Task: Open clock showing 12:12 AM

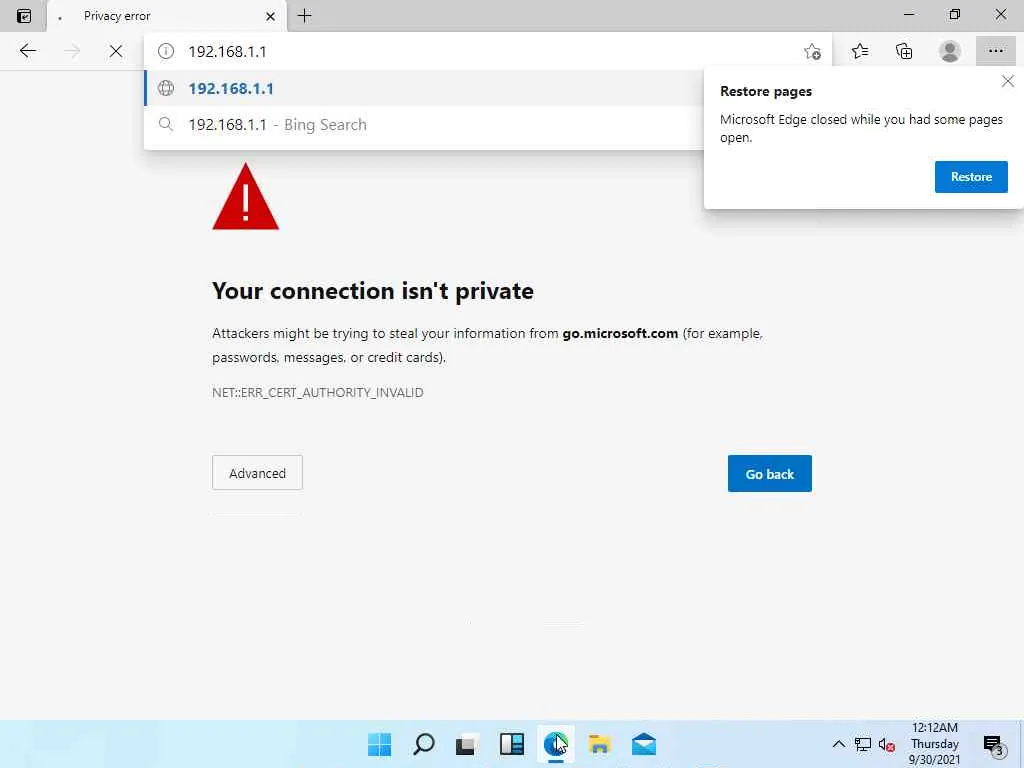Action: pyautogui.click(x=935, y=744)
